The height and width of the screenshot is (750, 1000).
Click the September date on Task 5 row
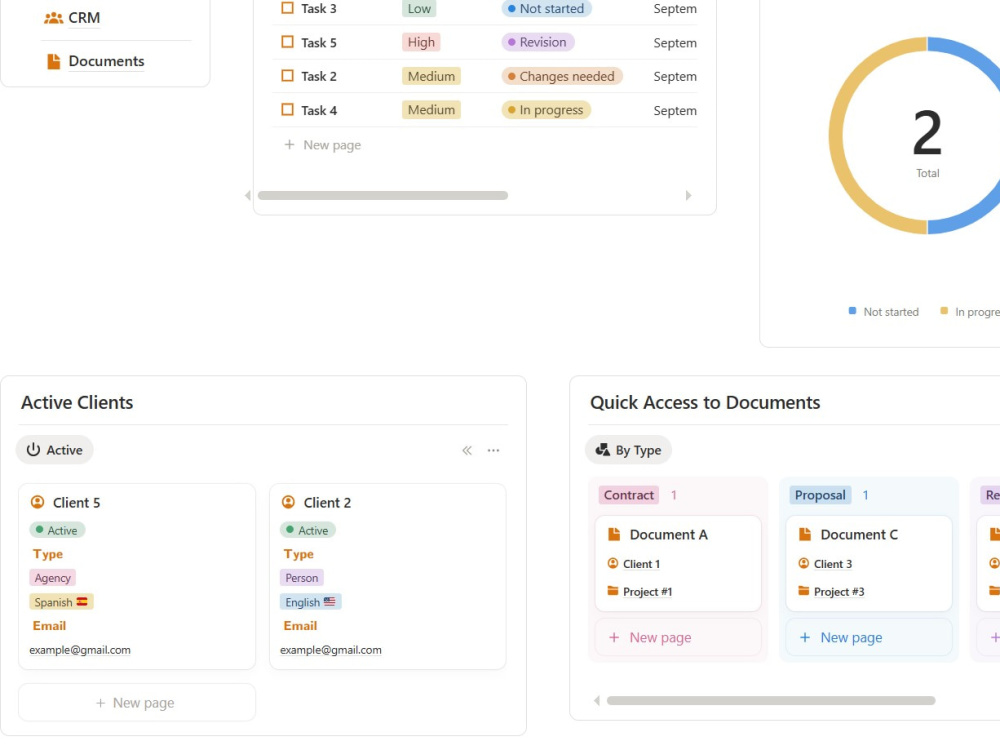tap(675, 43)
